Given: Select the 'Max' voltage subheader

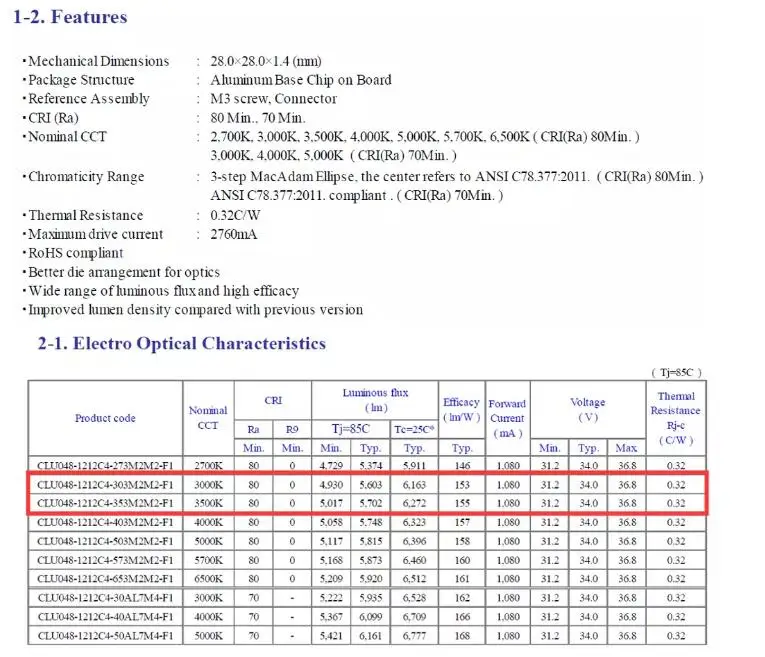Looking at the screenshot, I should tap(626, 448).
